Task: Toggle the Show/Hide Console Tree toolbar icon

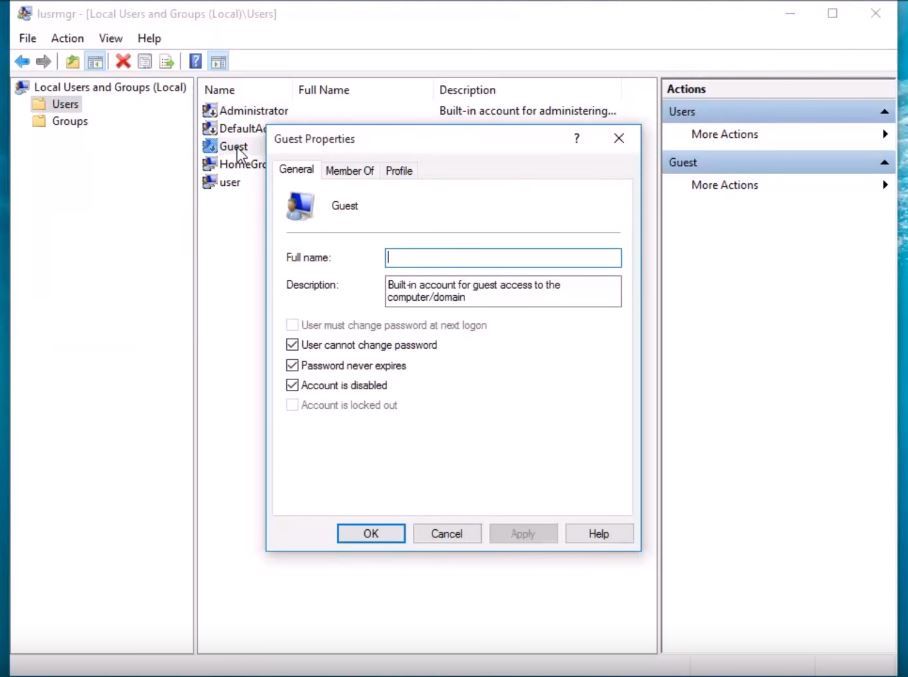Action: coord(95,61)
